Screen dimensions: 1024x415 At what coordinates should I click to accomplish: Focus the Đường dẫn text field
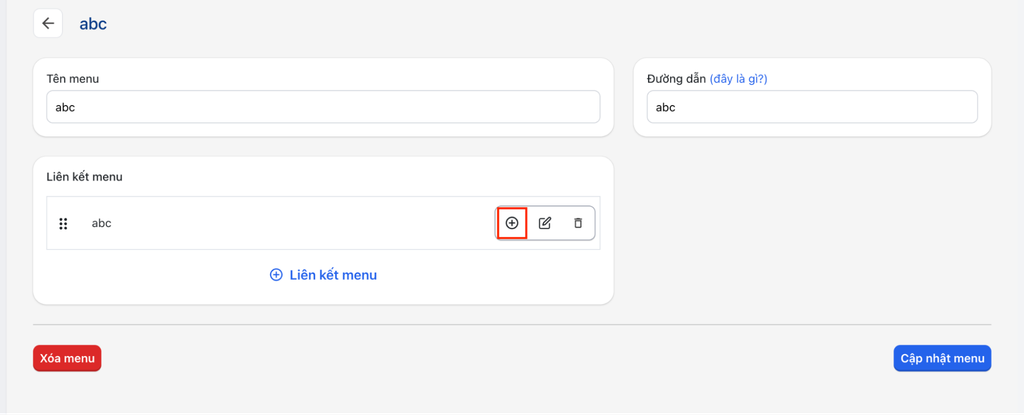pyautogui.click(x=811, y=108)
